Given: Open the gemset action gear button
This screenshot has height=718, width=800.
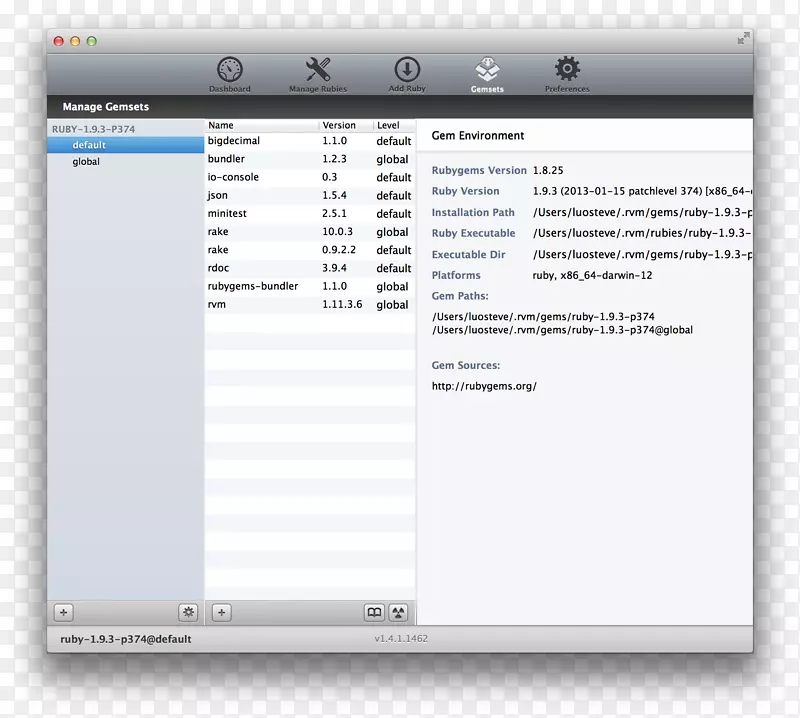Looking at the screenshot, I should 188,612.
